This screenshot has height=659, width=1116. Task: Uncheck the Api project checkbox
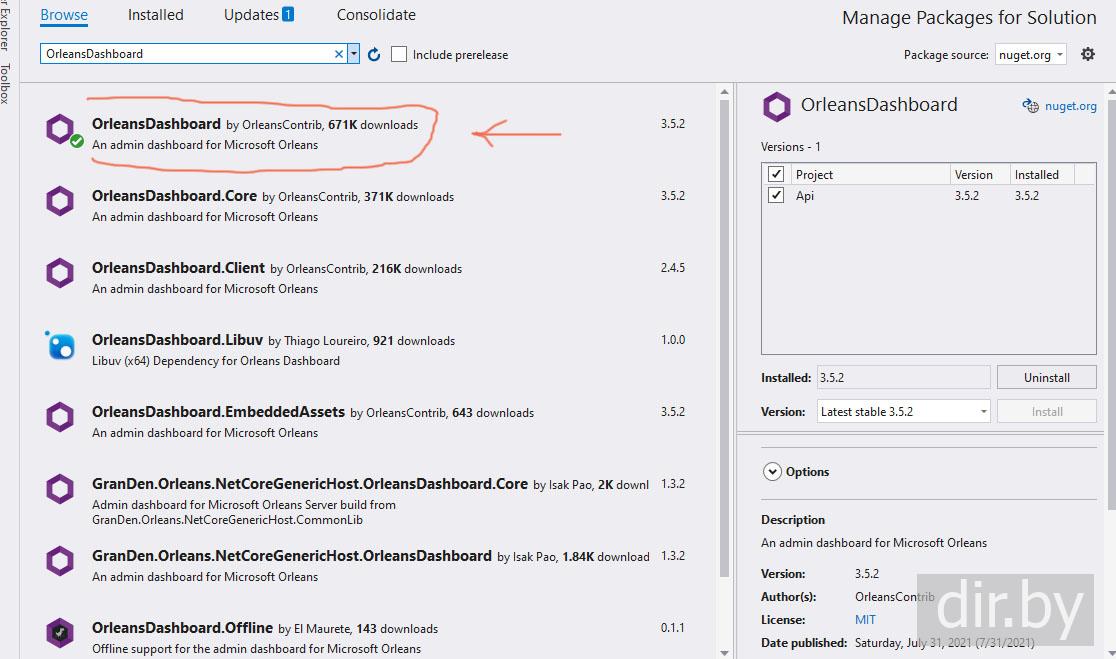[x=776, y=196]
